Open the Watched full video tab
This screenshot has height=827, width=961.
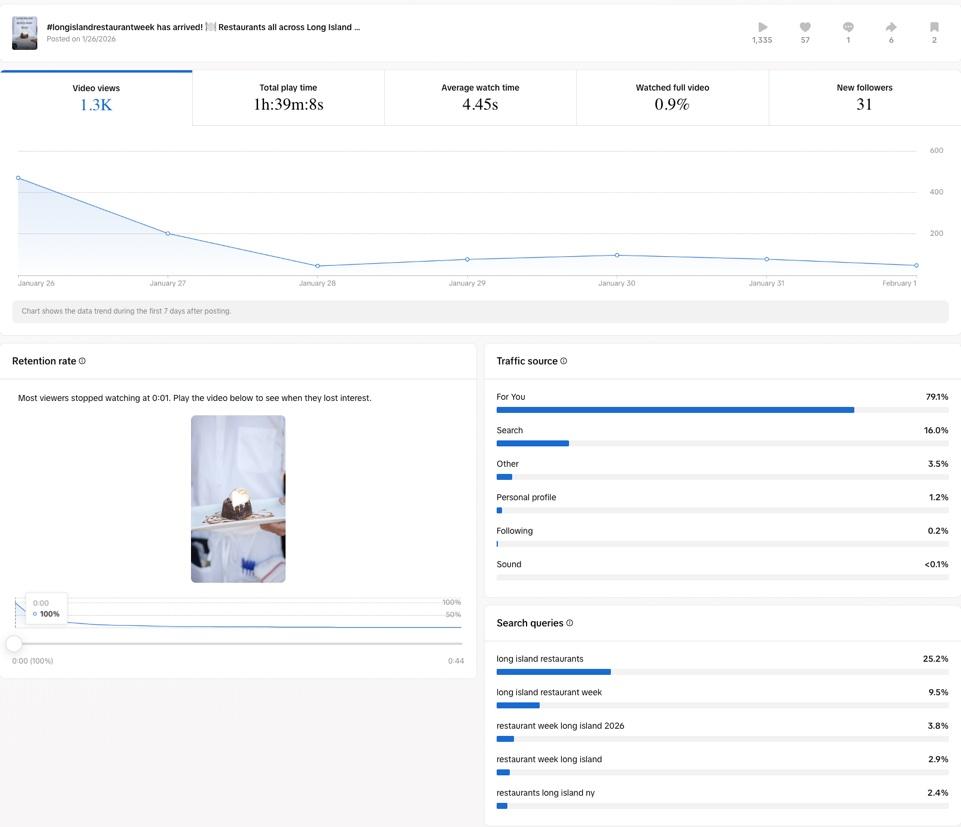coord(672,98)
